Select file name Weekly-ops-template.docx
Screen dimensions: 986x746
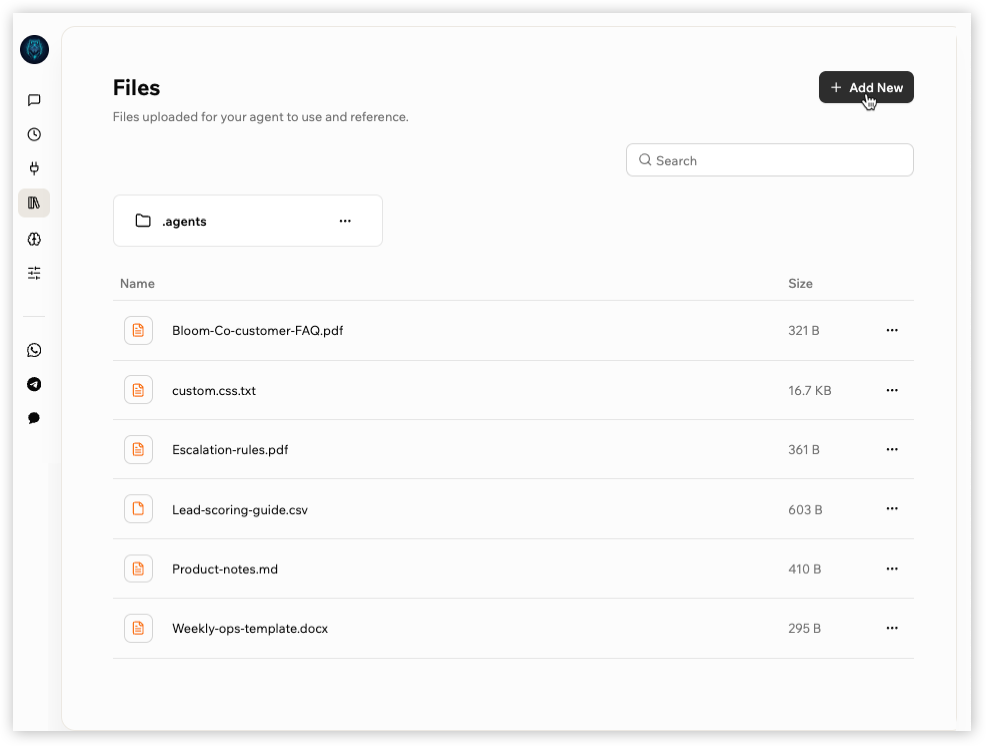tap(250, 628)
